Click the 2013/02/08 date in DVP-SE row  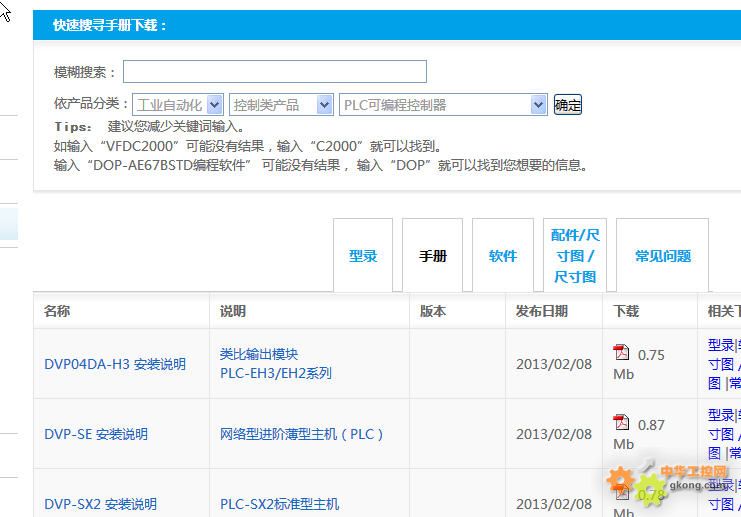pyautogui.click(x=554, y=434)
